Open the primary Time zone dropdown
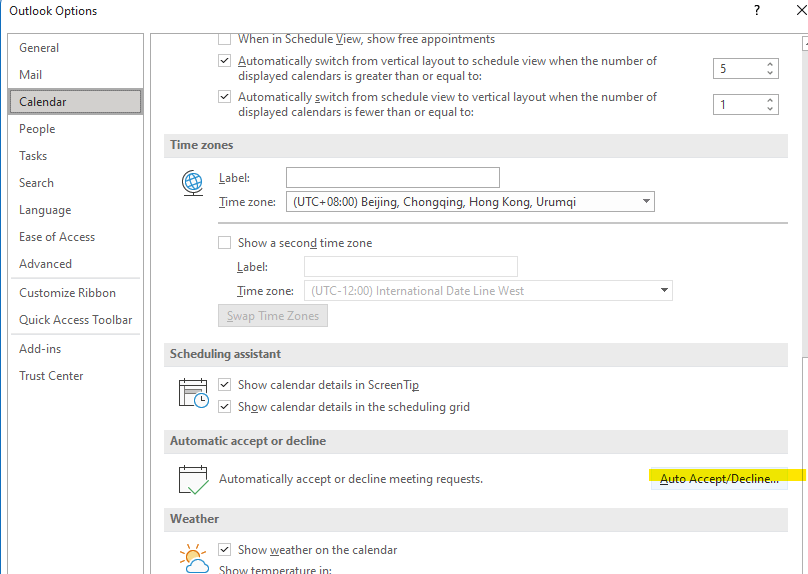This screenshot has width=808, height=574. coord(646,201)
